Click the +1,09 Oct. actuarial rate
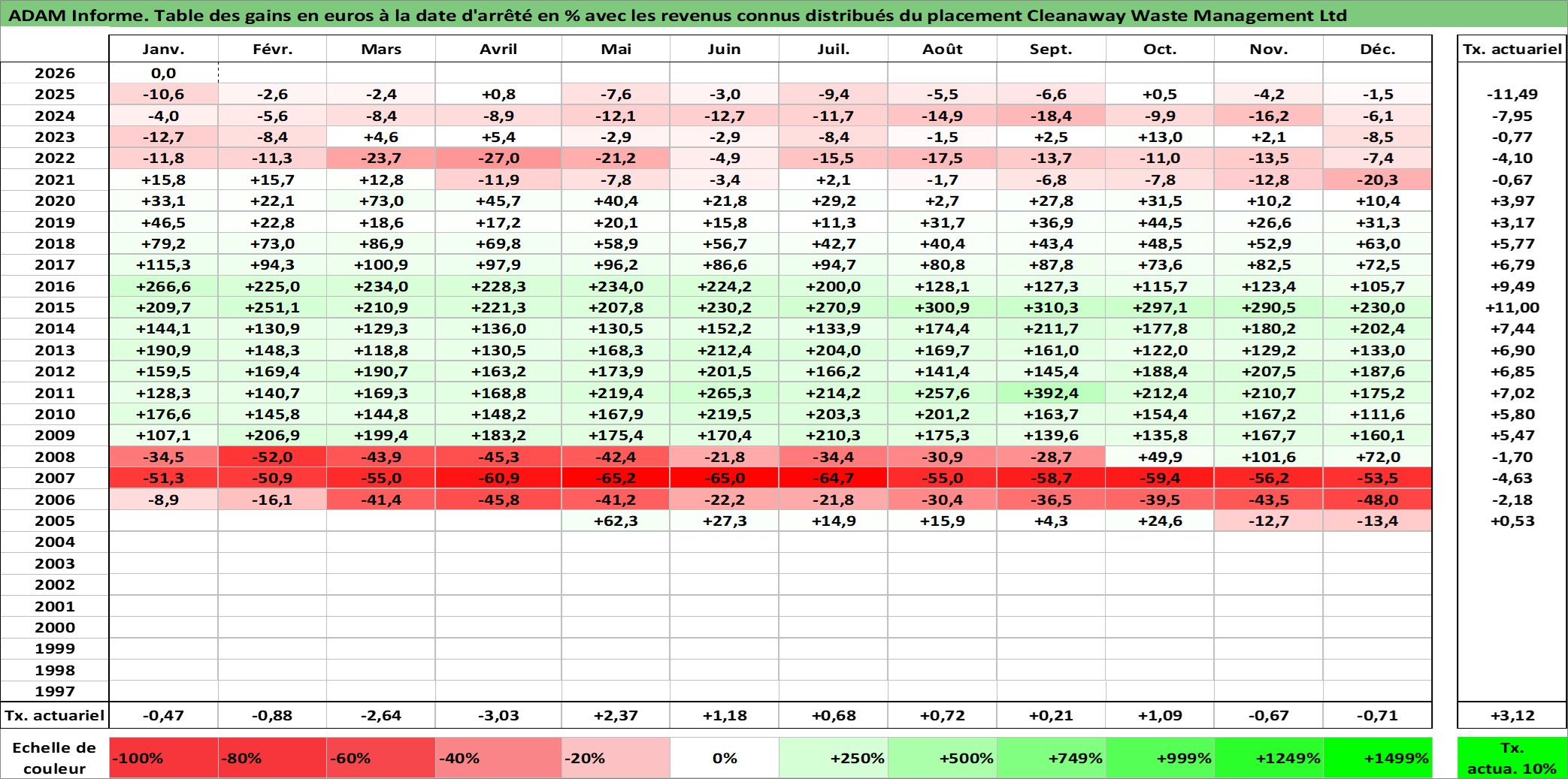Screen dimensions: 1568x779 point(1160,715)
